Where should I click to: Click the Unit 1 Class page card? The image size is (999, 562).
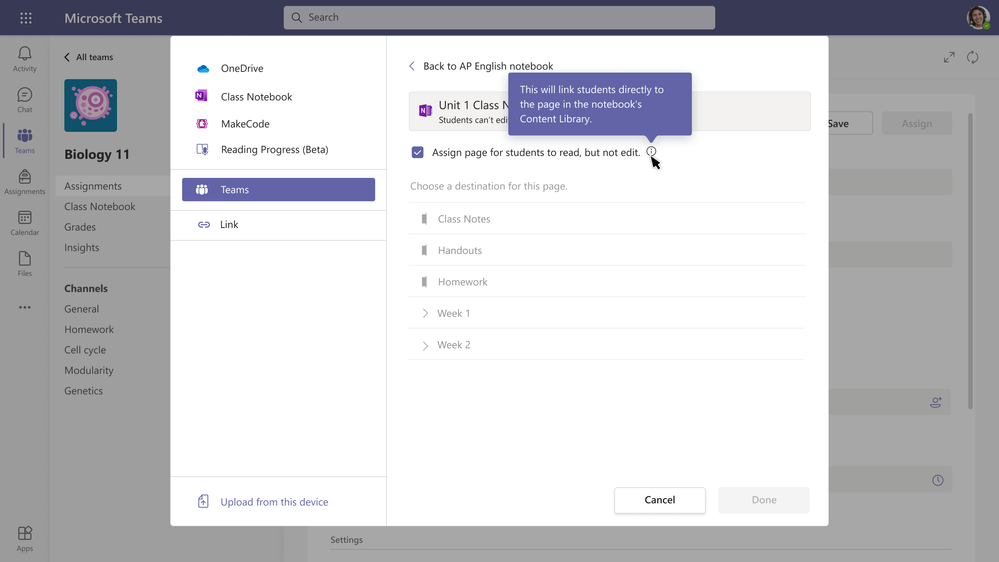(610, 112)
